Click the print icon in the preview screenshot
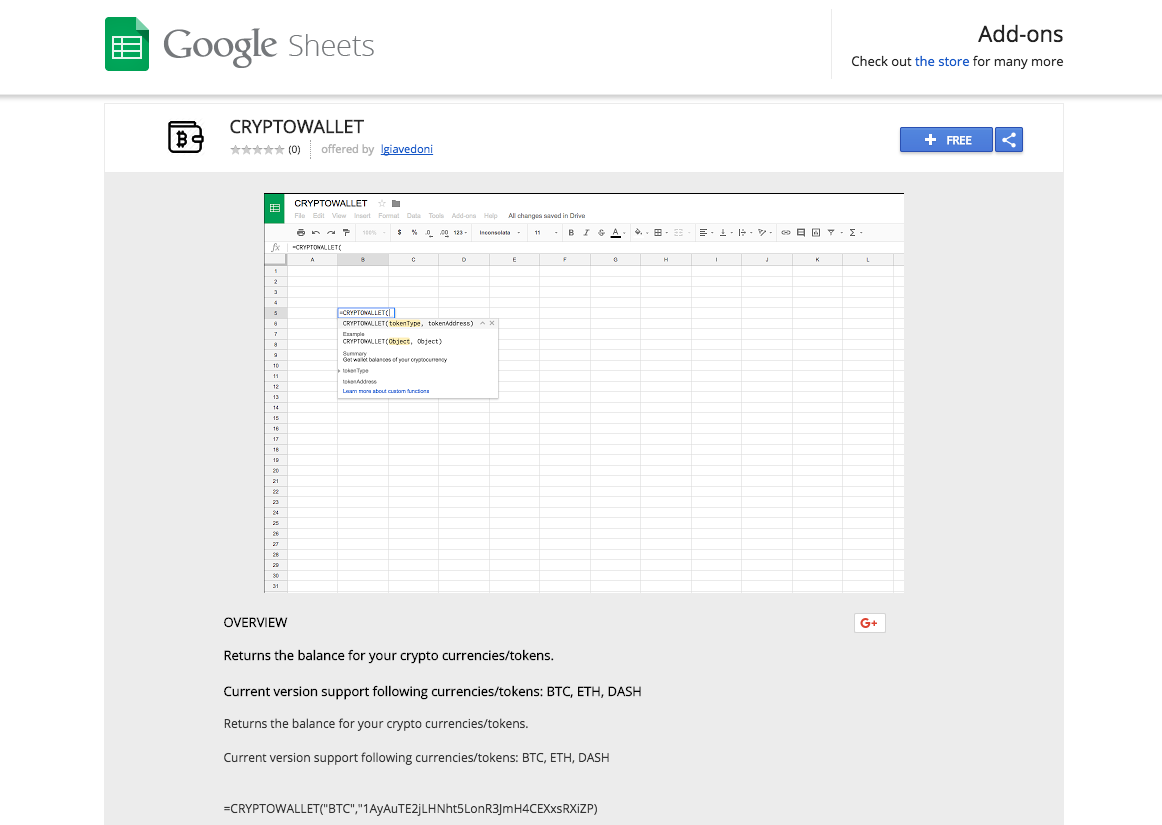 pos(301,233)
